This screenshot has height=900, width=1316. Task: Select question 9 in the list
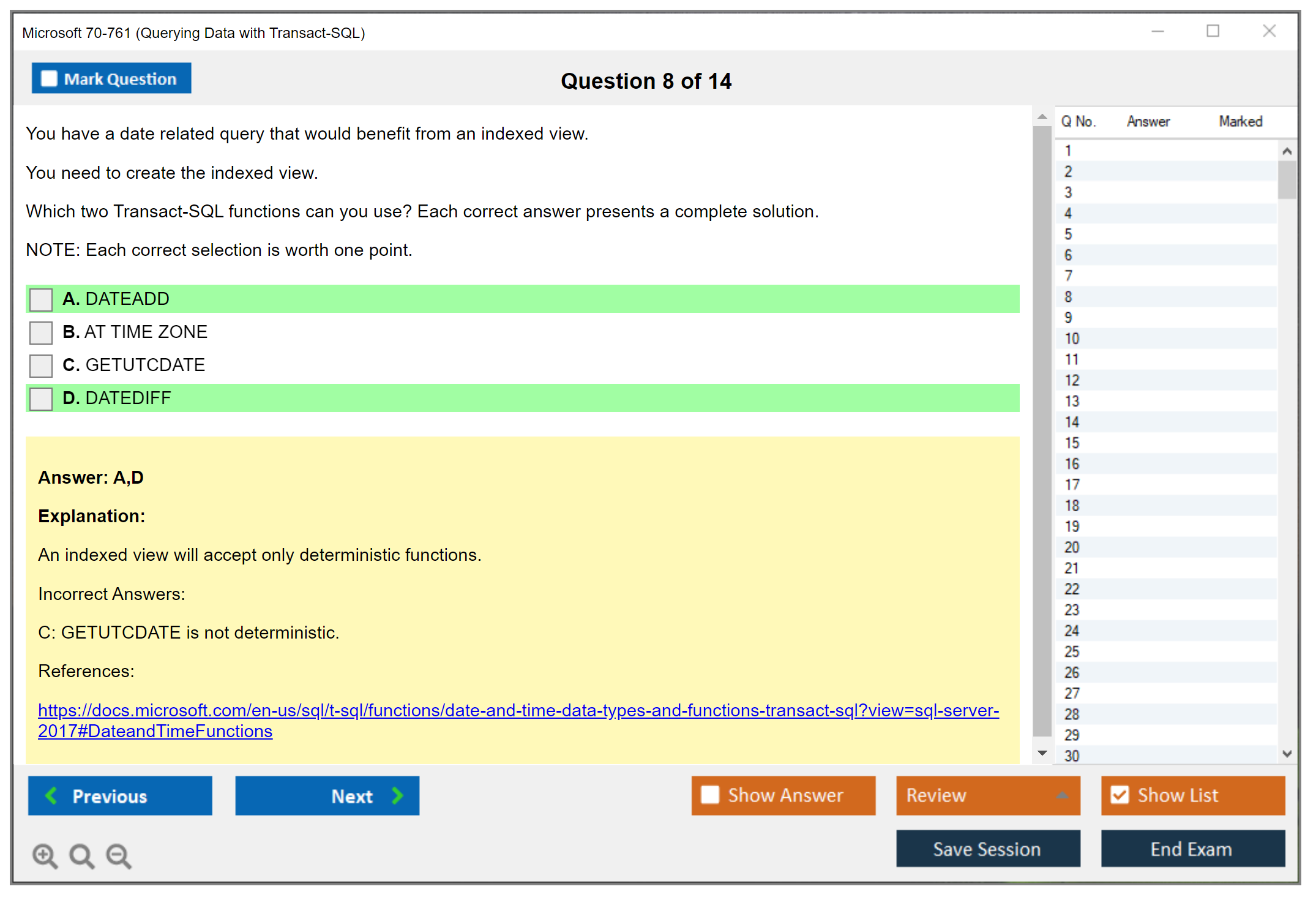coord(1068,318)
